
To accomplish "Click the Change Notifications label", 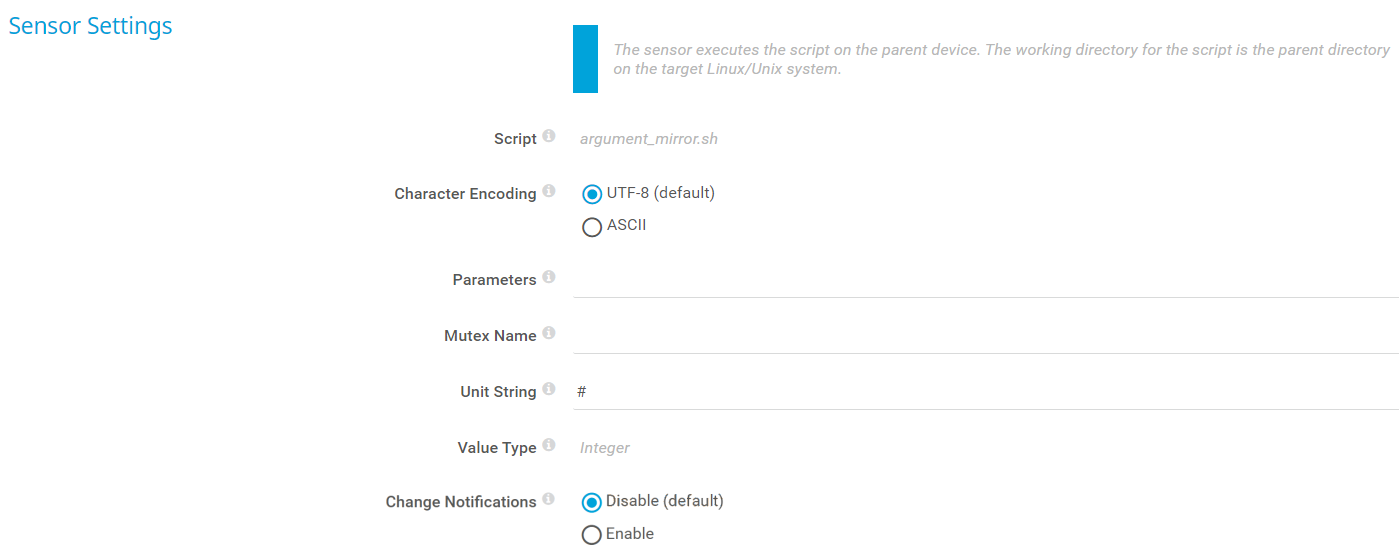I will (x=461, y=502).
